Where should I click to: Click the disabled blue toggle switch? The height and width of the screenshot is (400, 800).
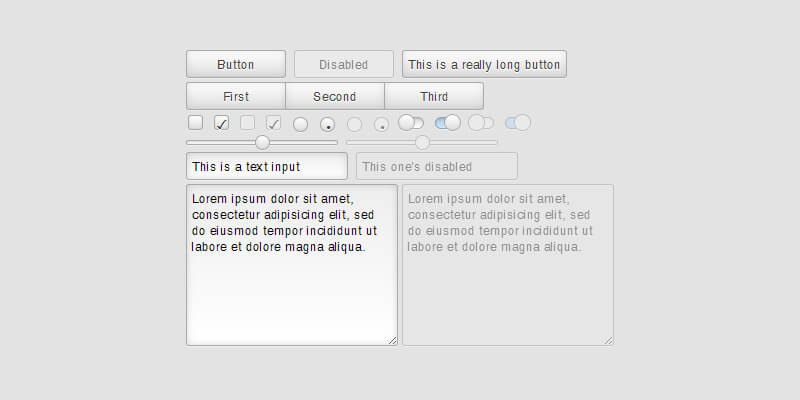coord(518,123)
